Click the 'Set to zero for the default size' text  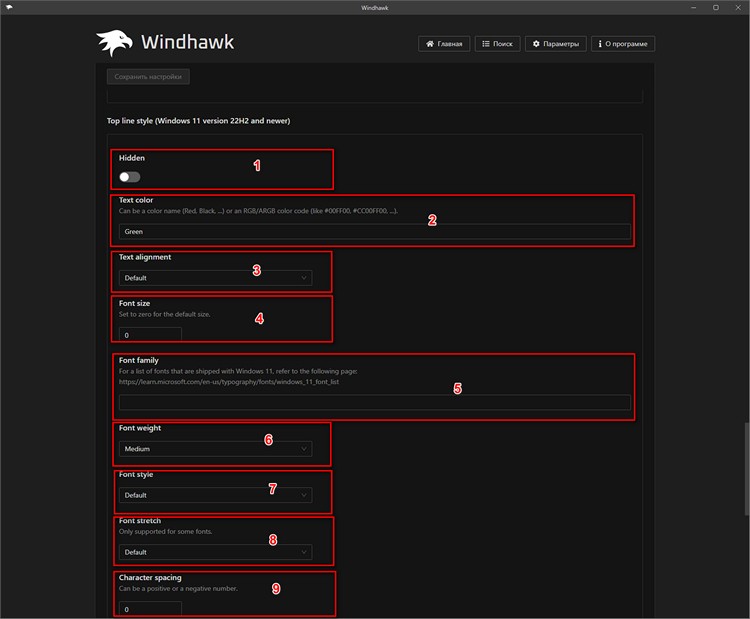tap(165, 314)
